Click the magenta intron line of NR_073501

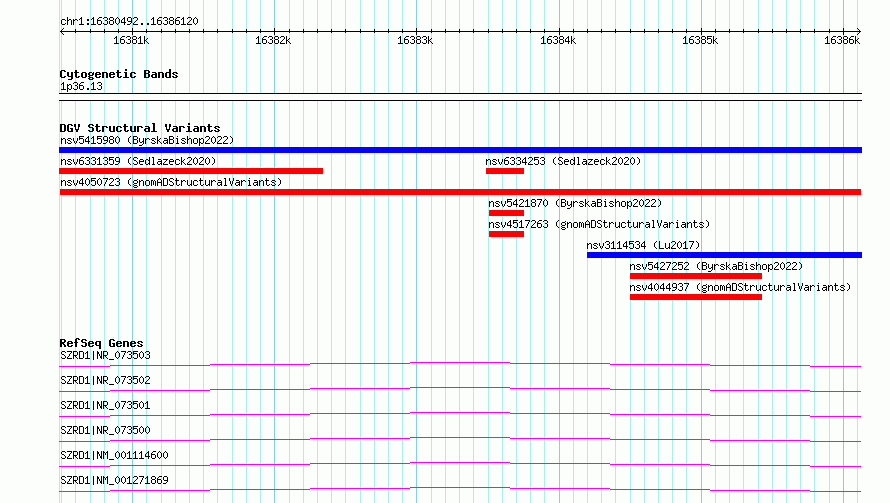click(460, 413)
